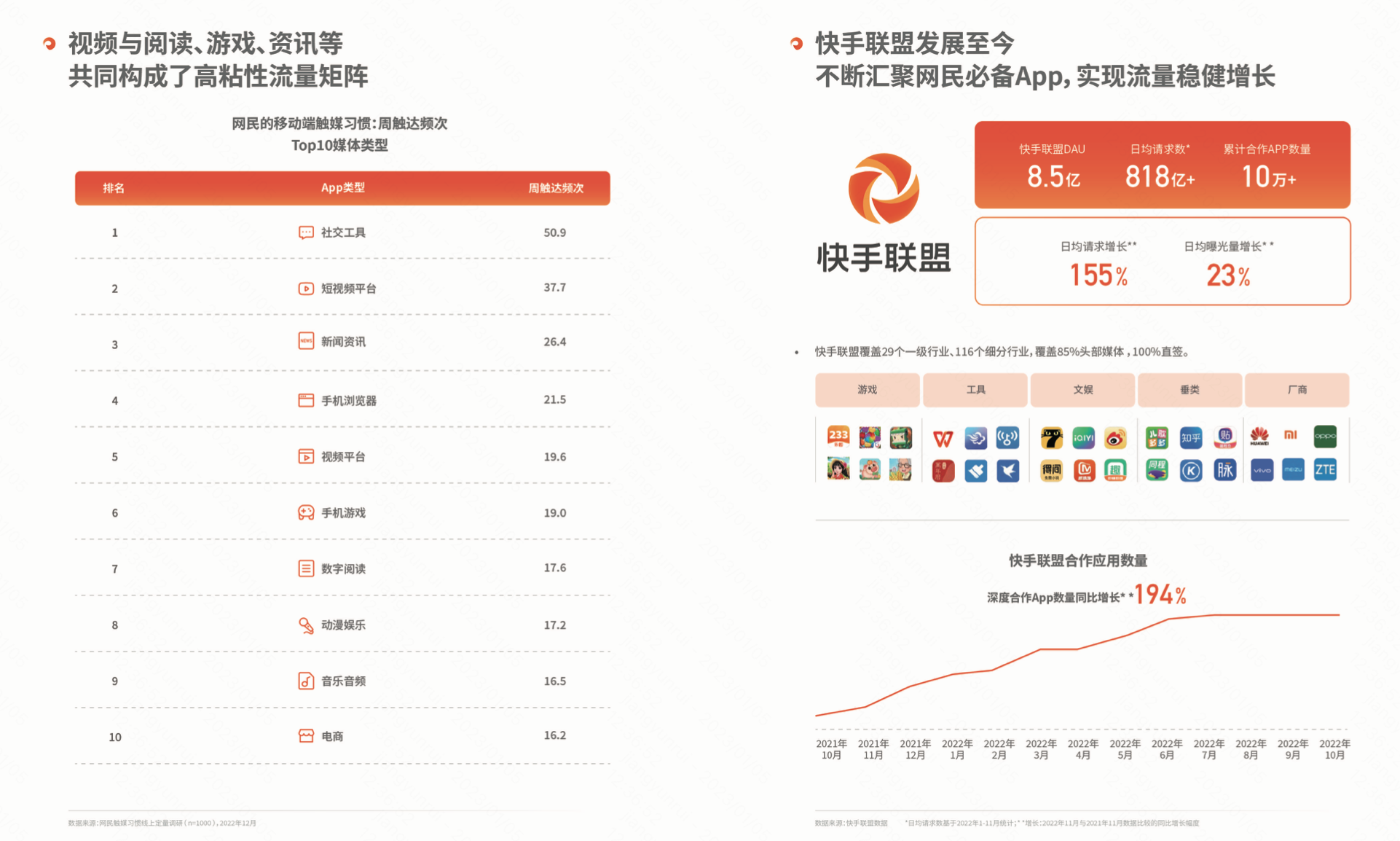
Task: Click the 233 game app icon
Action: pos(838,437)
